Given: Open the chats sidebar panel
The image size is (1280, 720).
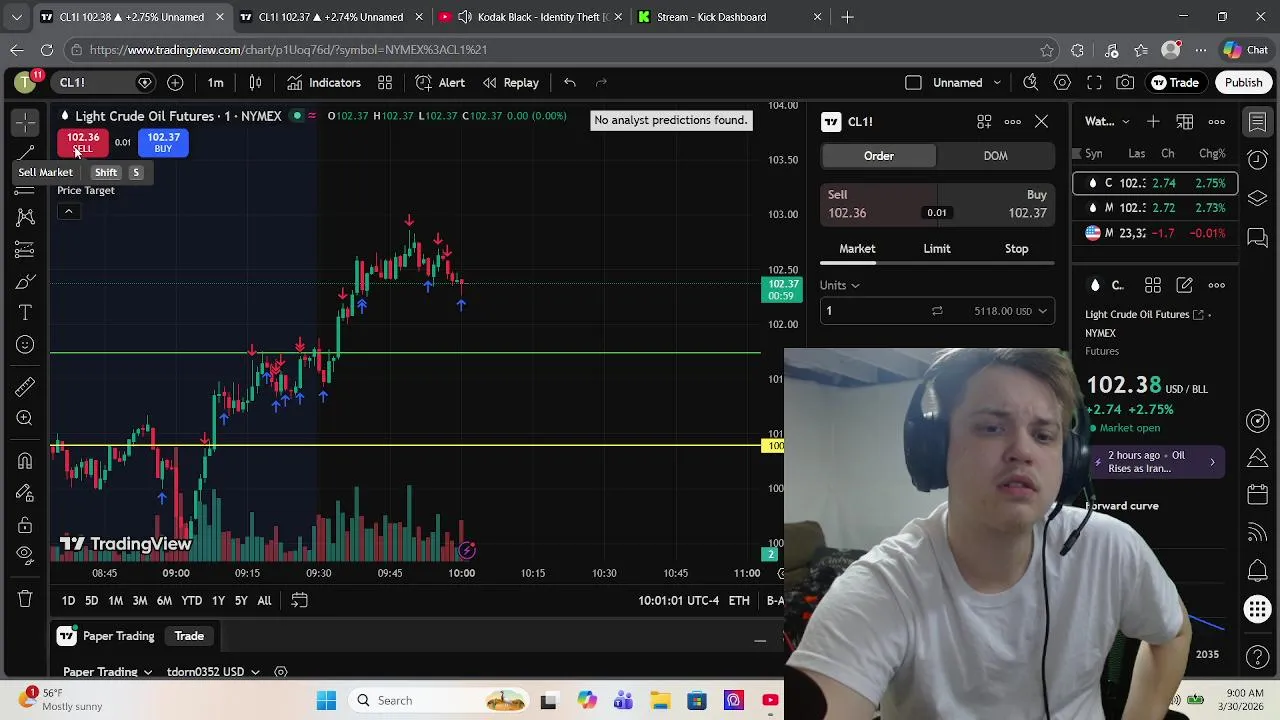Looking at the screenshot, I should pyautogui.click(x=1258, y=237).
